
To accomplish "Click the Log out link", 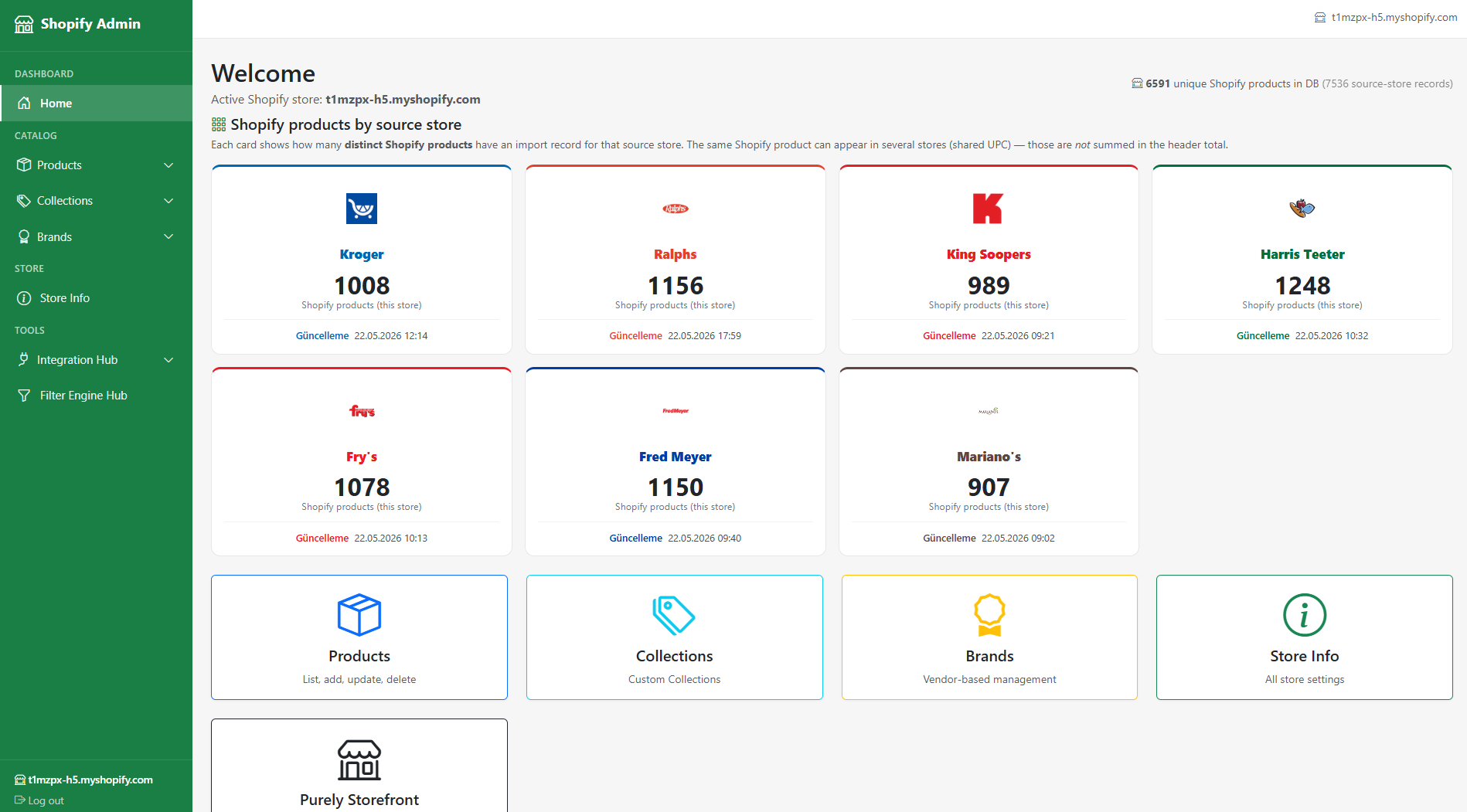I will pyautogui.click(x=39, y=800).
